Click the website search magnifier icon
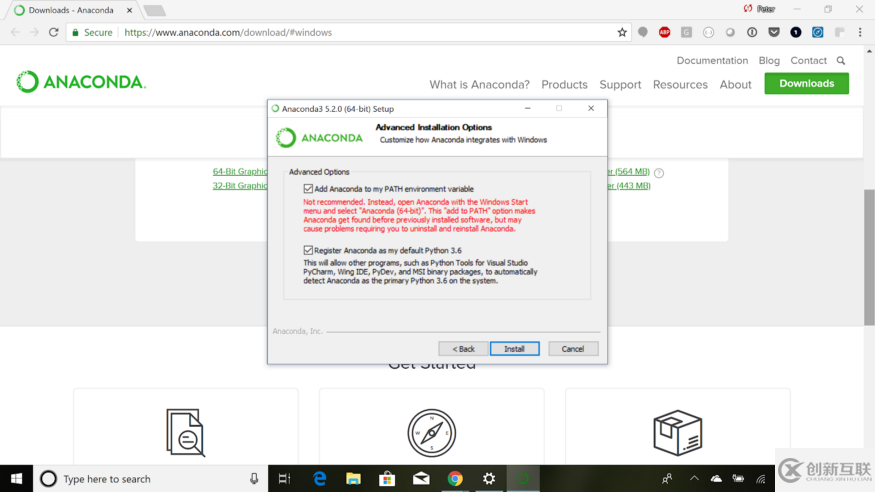Viewport: 875px width, 492px height. click(x=841, y=60)
